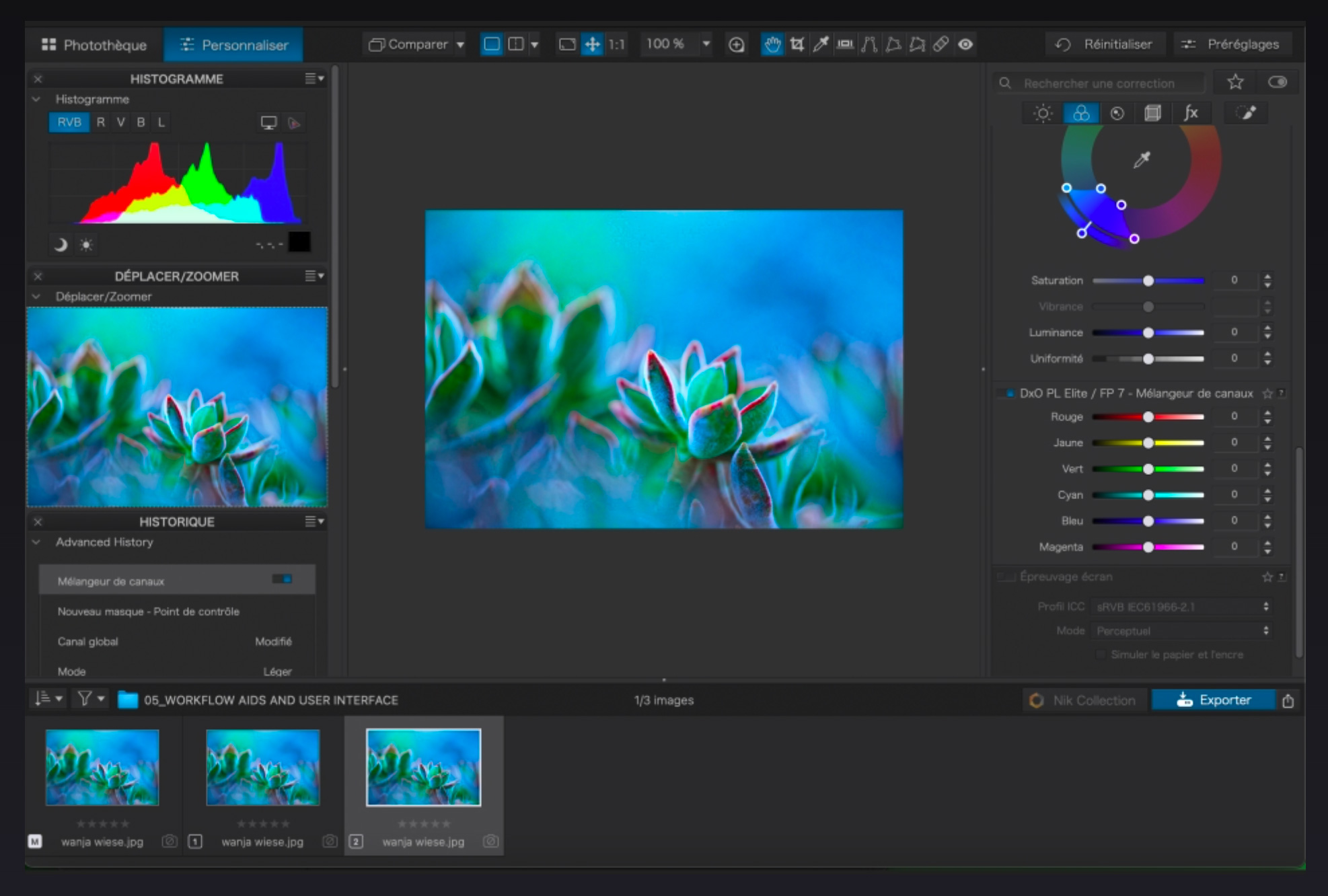
Task: Toggle Mélangeur de canaux history step
Action: [282, 579]
